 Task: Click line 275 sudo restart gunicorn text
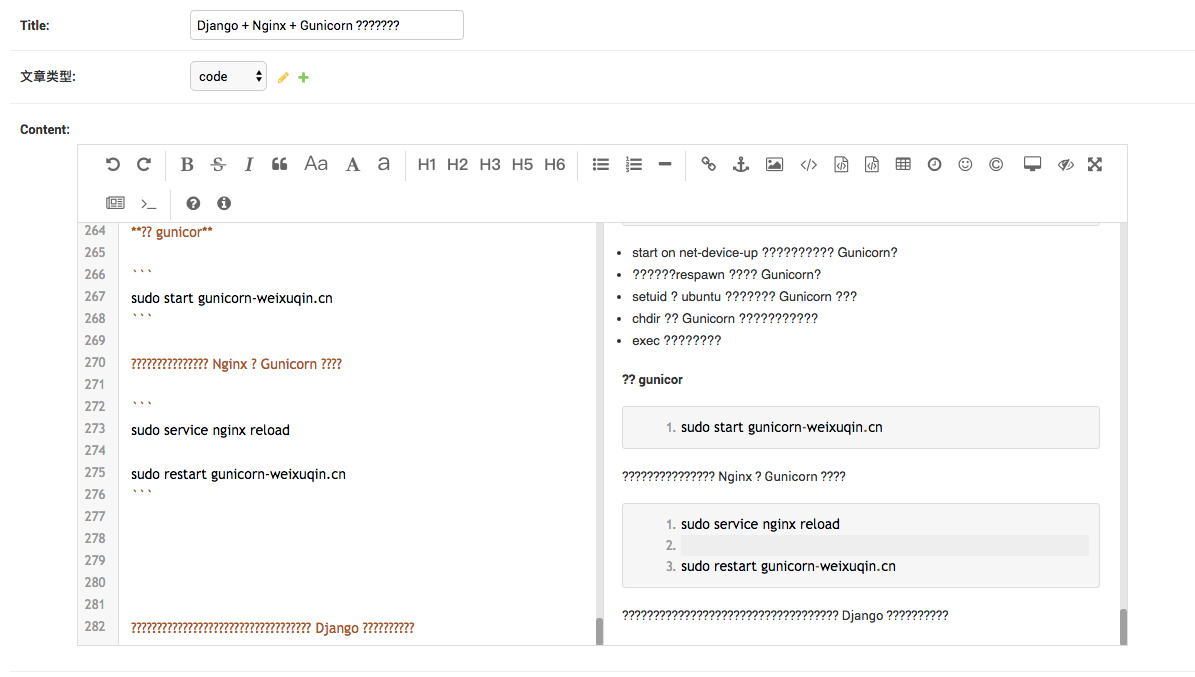[239, 474]
